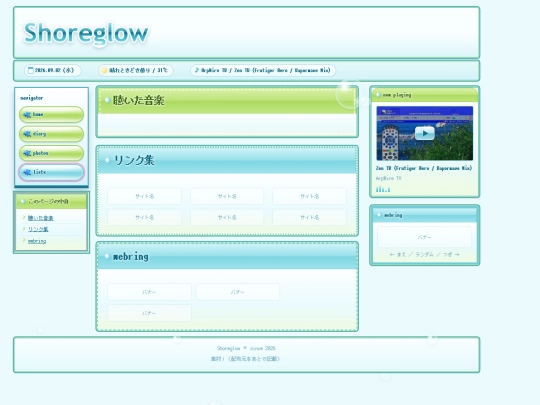540x405 pixels.
Task: Click the now playing panel header
Action: [425, 95]
